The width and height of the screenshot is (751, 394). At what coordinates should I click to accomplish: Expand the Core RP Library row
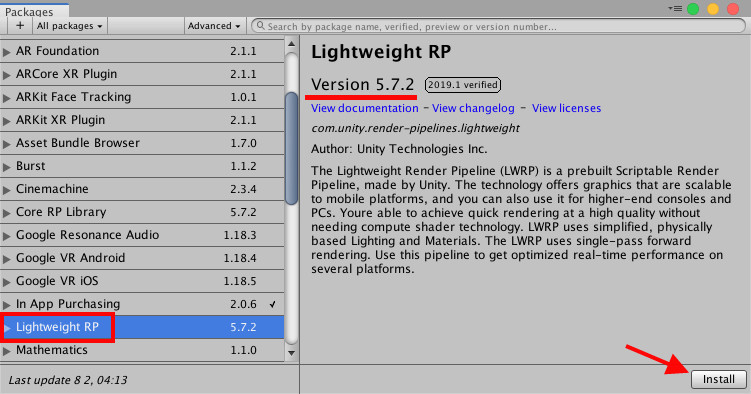tap(6, 213)
